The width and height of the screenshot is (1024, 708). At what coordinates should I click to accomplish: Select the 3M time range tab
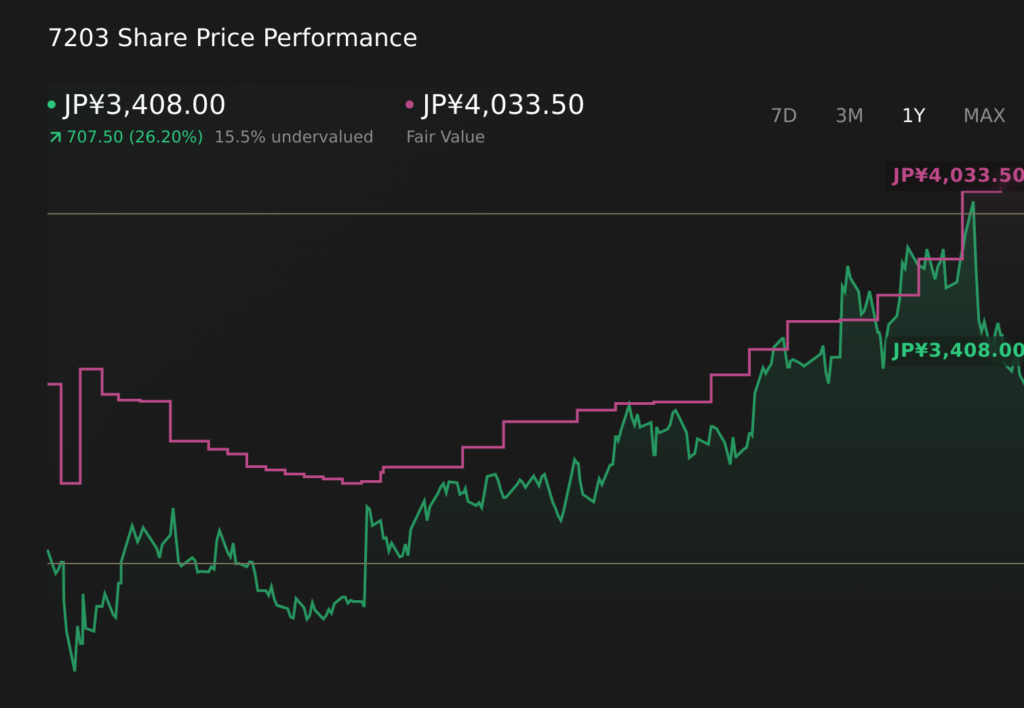849,115
